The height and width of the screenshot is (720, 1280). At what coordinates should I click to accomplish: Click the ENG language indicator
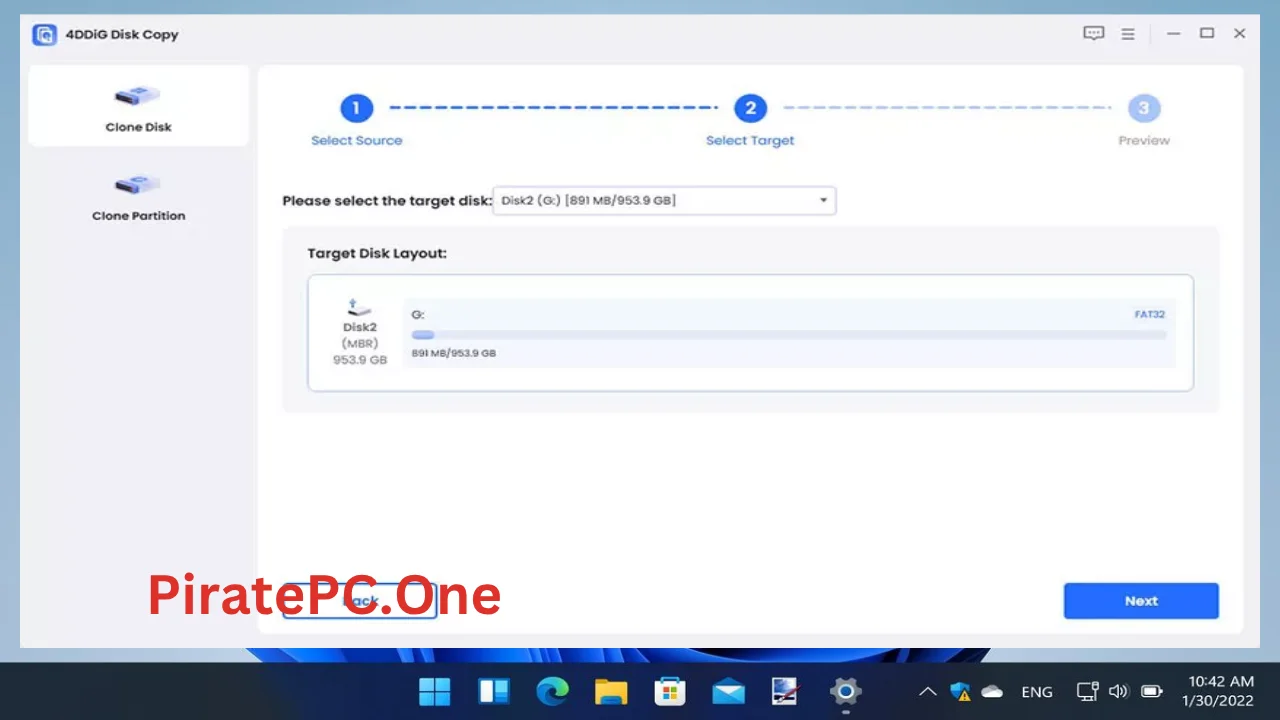(x=1037, y=692)
